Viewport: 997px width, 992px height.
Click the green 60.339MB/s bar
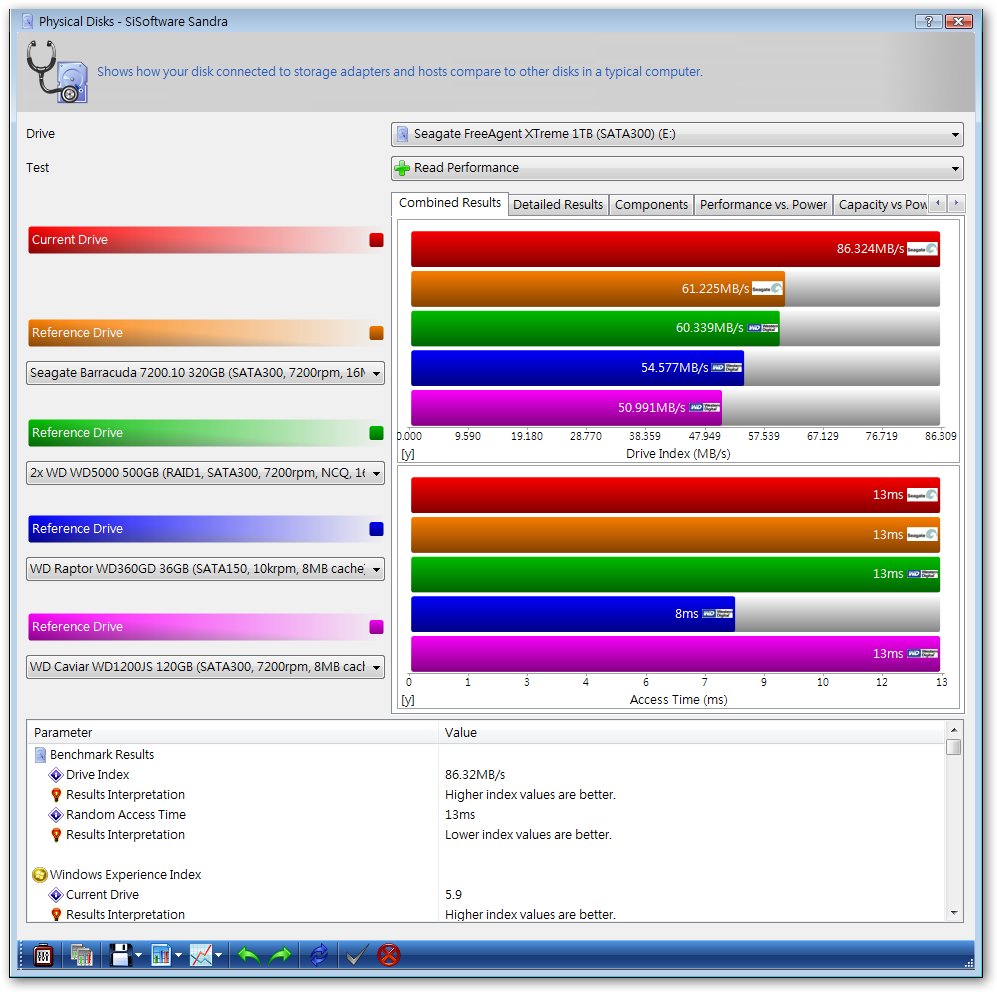click(x=595, y=329)
